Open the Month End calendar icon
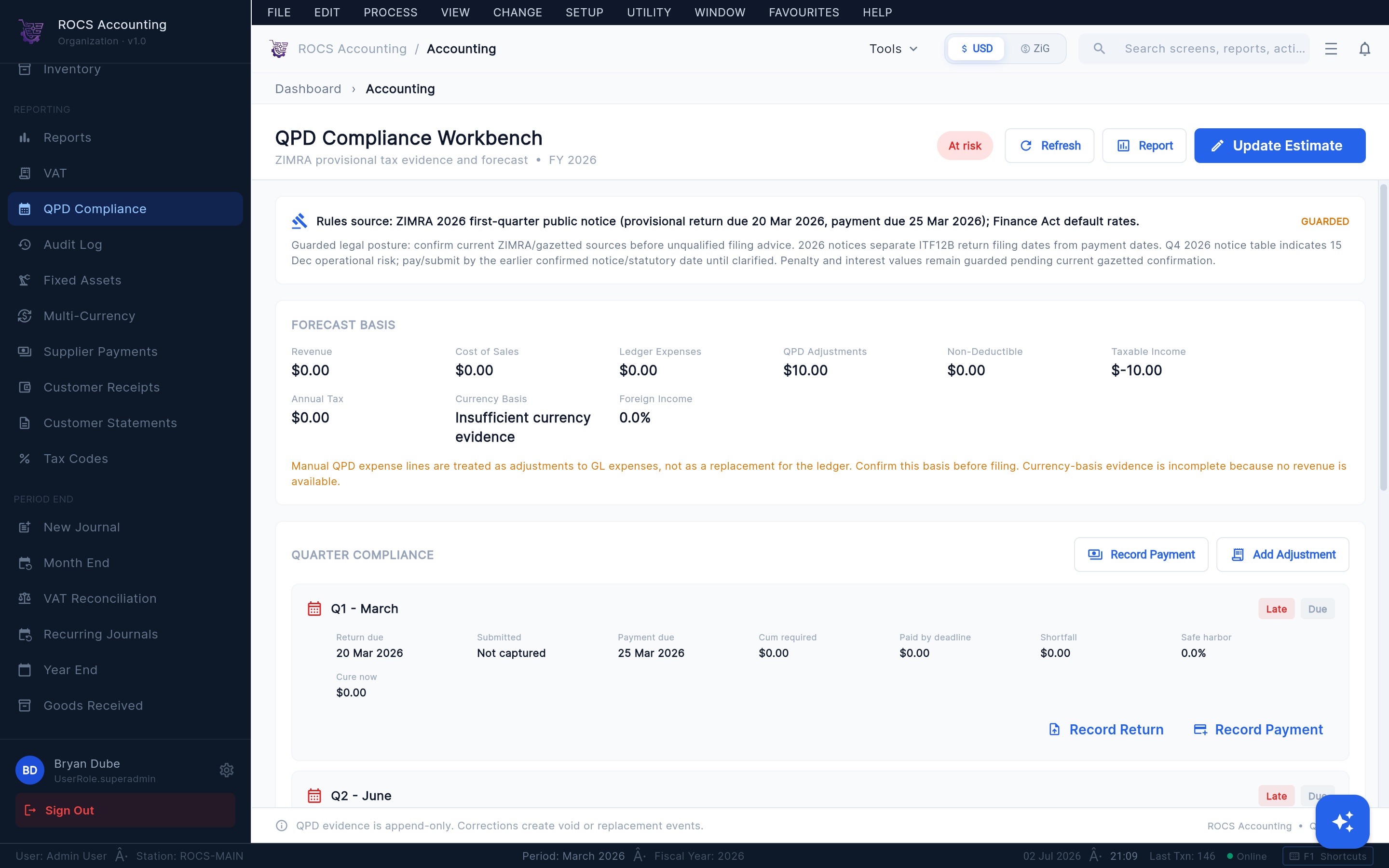1389x868 pixels. 25,563
